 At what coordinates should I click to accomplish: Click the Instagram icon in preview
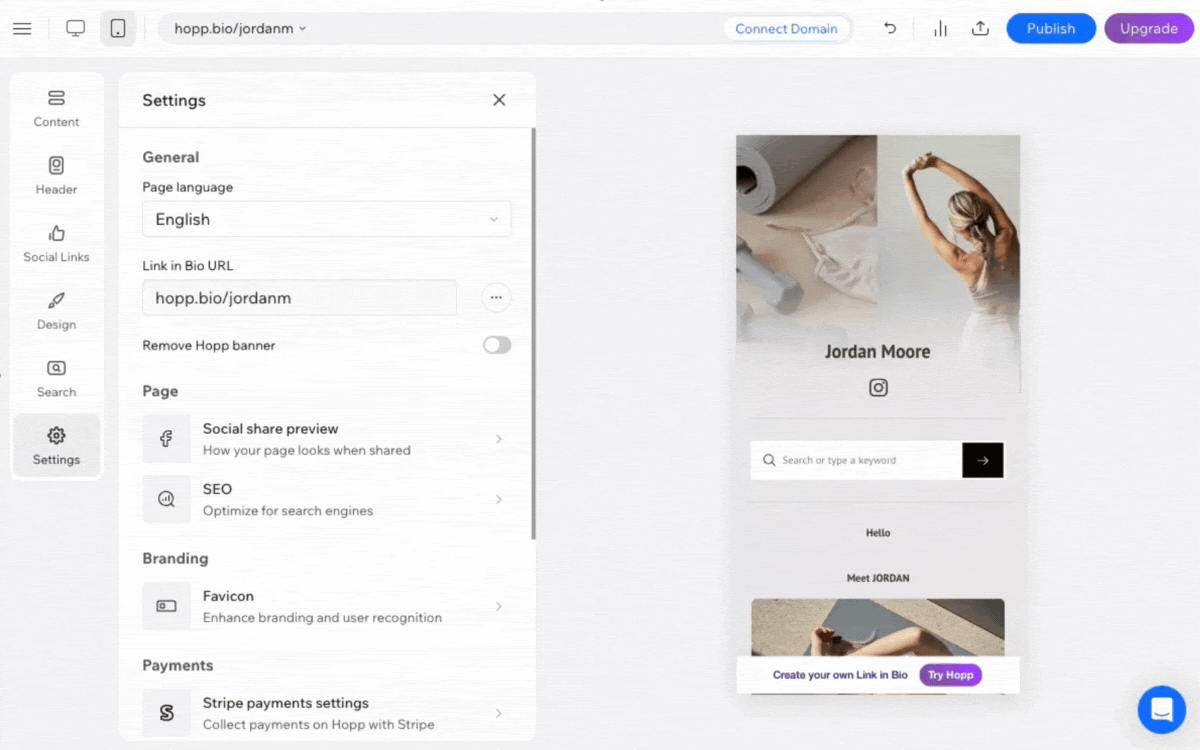tap(878, 387)
